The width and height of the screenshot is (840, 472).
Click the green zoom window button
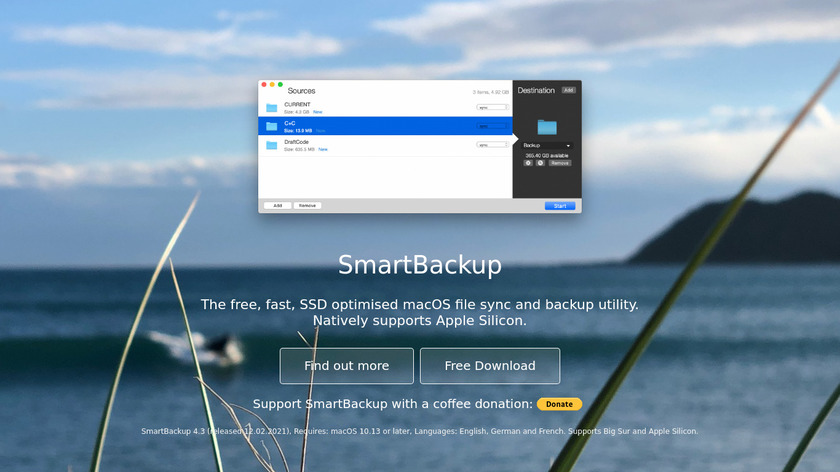pyautogui.click(x=280, y=85)
